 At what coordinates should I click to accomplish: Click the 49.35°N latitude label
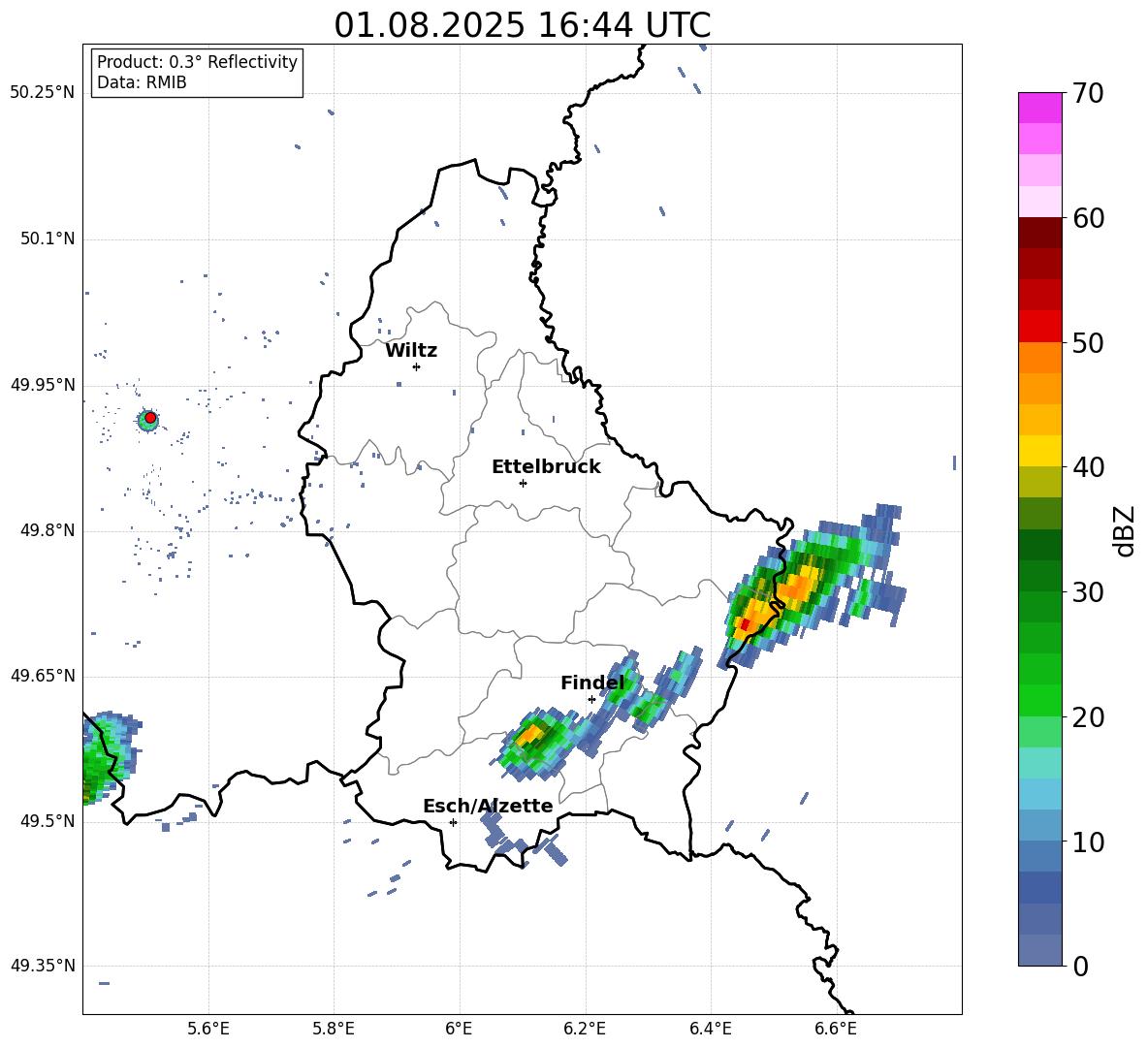coord(42,966)
